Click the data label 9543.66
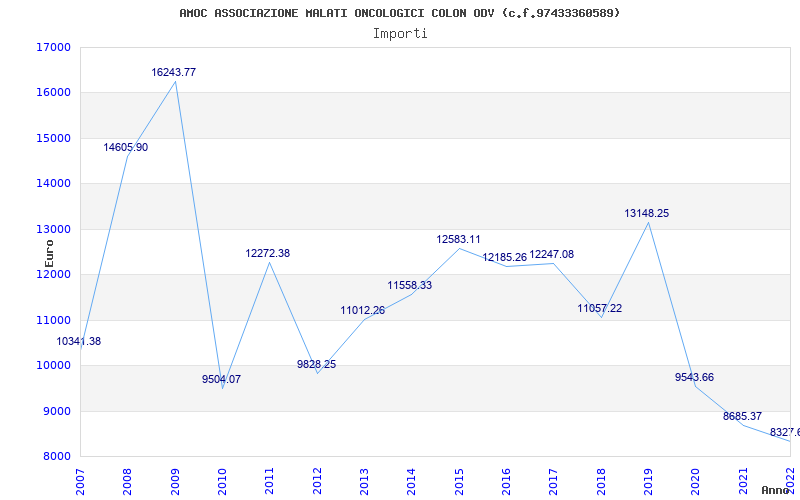This screenshot has height=500, width=800. coord(694,378)
